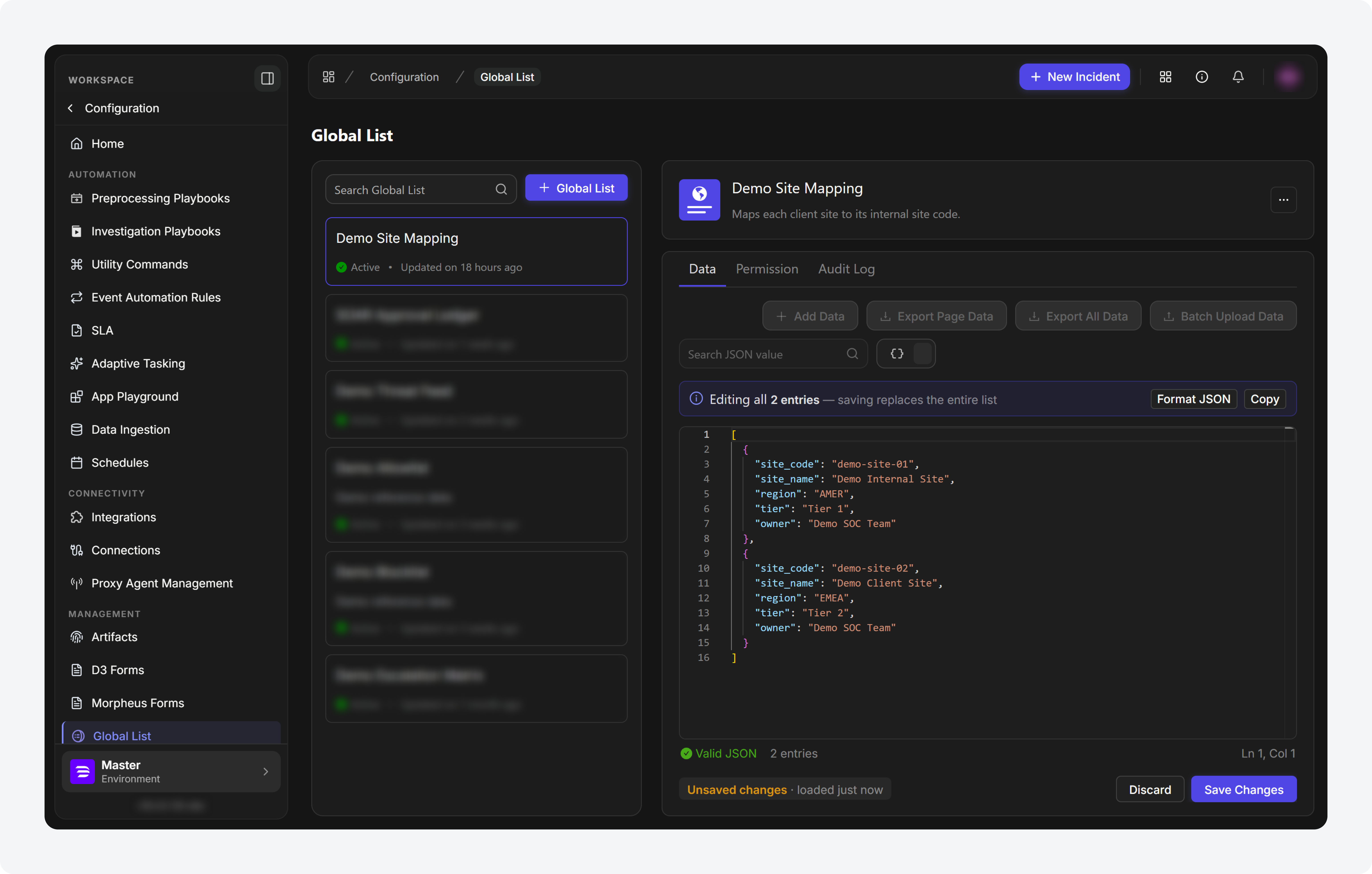Create a New Incident
The width and height of the screenshot is (1372, 874).
pos(1075,77)
